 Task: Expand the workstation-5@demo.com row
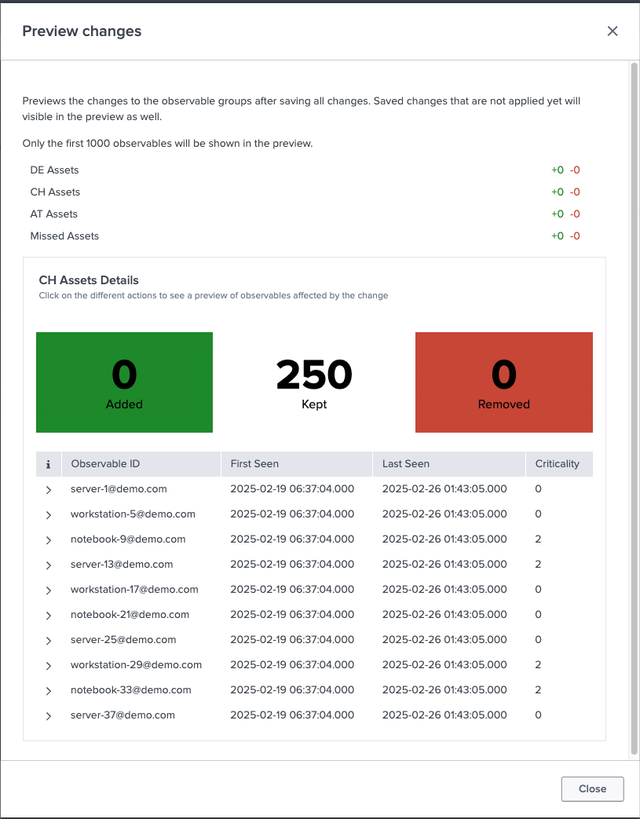coord(49,515)
